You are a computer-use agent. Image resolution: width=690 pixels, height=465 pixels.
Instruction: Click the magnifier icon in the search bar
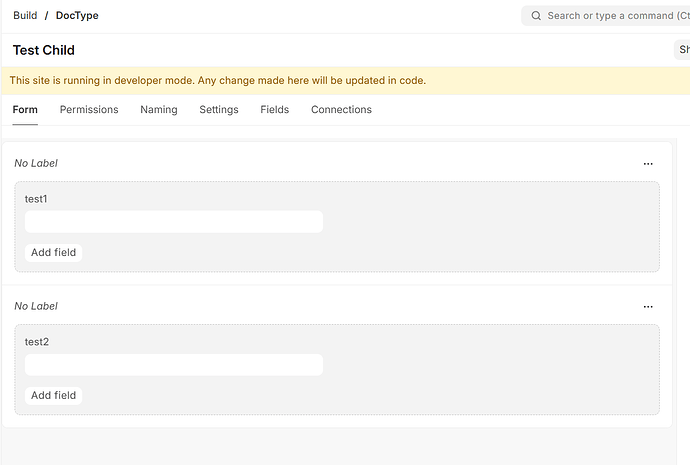point(536,16)
